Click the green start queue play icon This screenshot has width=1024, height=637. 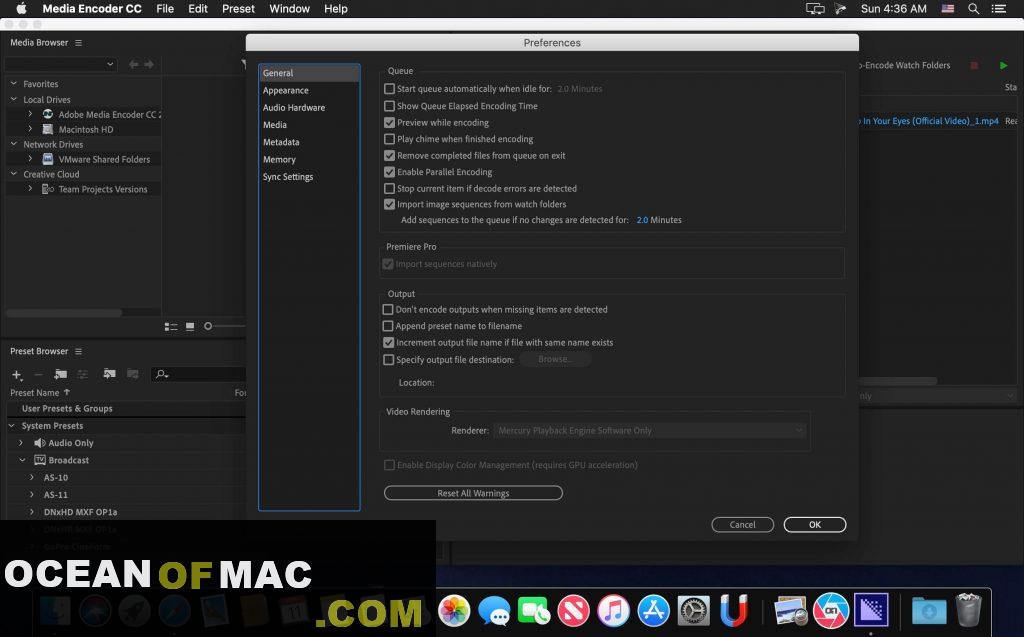coord(1003,66)
